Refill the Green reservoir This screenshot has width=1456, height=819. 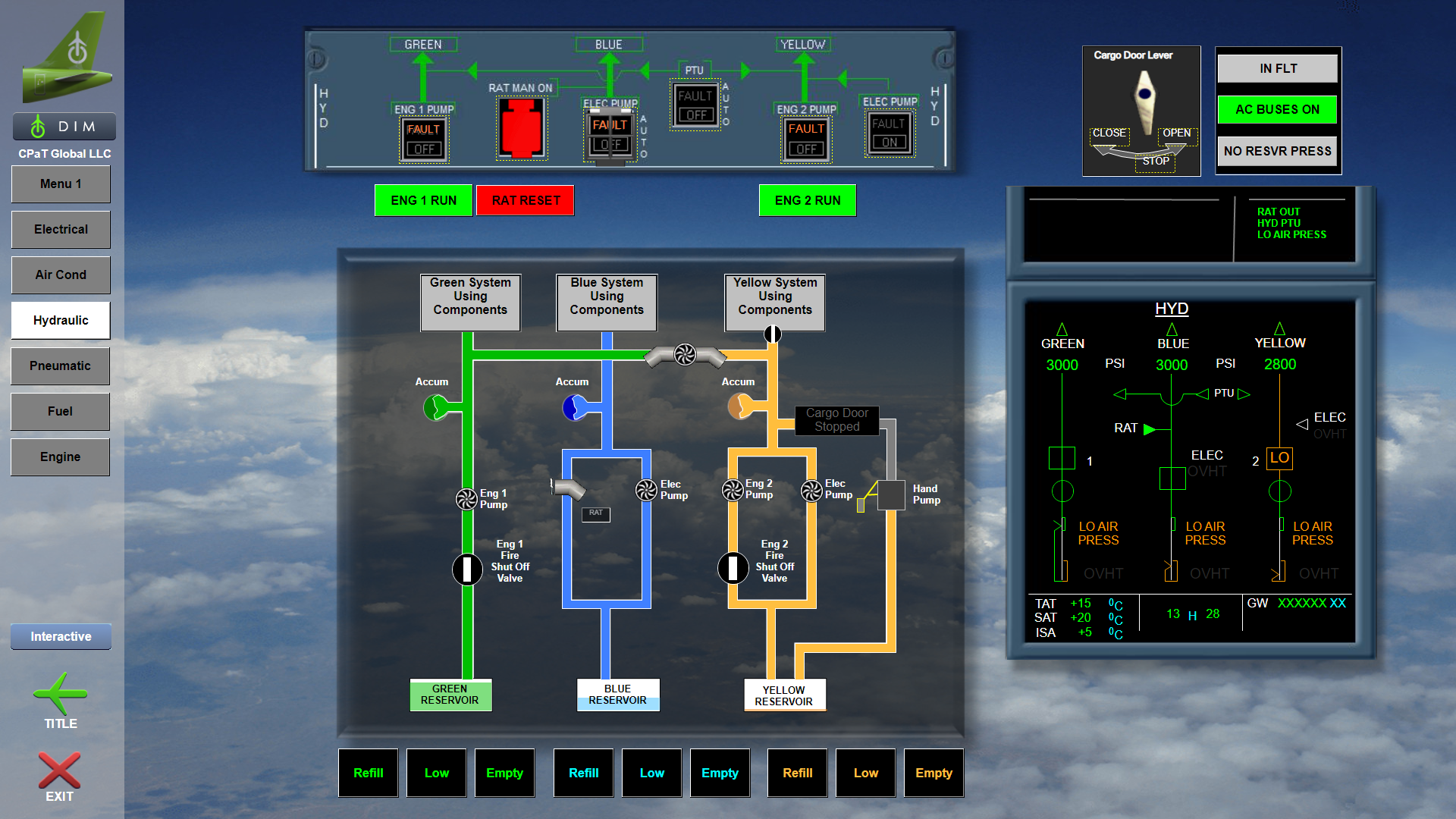368,773
